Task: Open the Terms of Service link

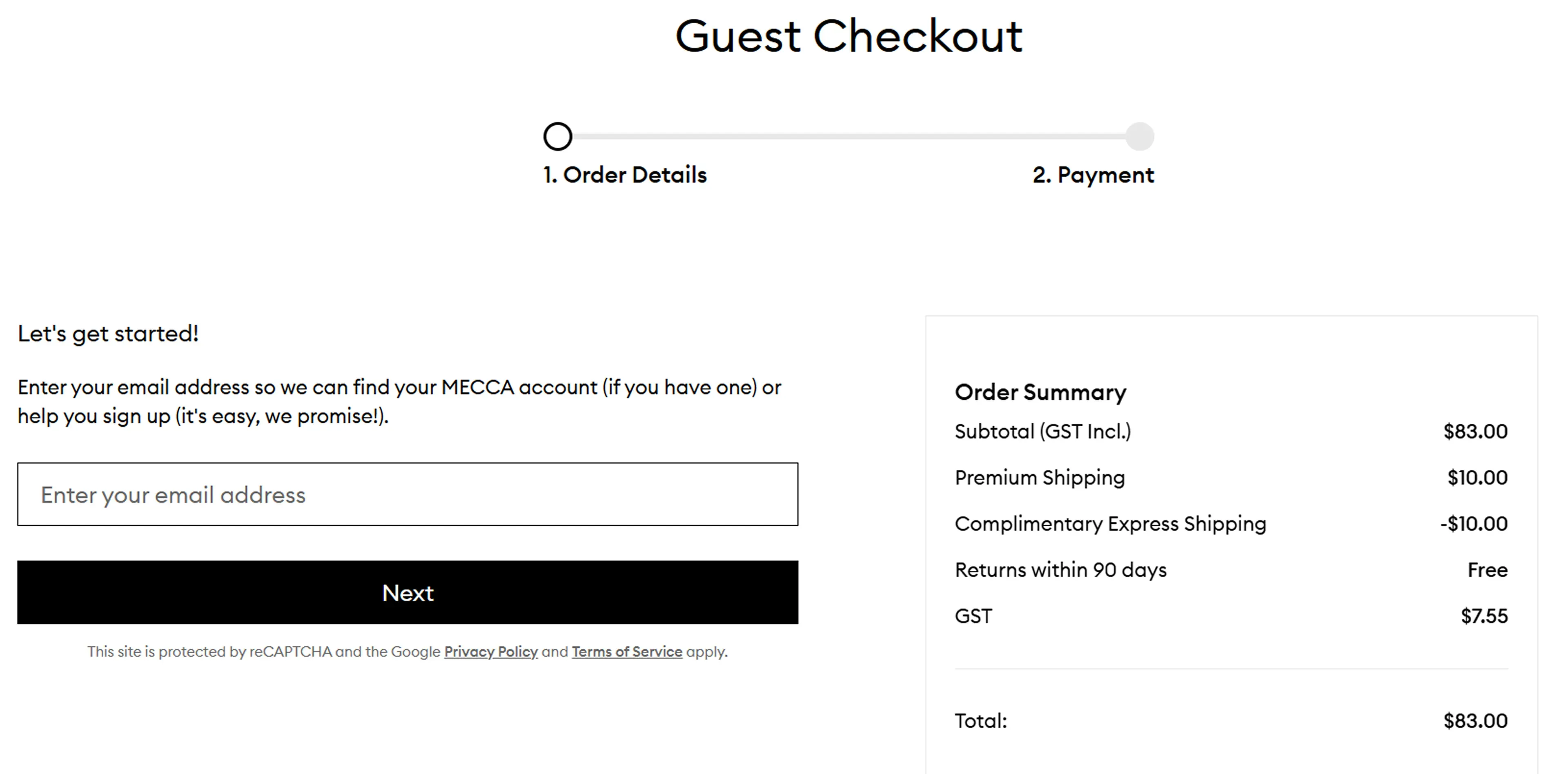Action: (626, 651)
